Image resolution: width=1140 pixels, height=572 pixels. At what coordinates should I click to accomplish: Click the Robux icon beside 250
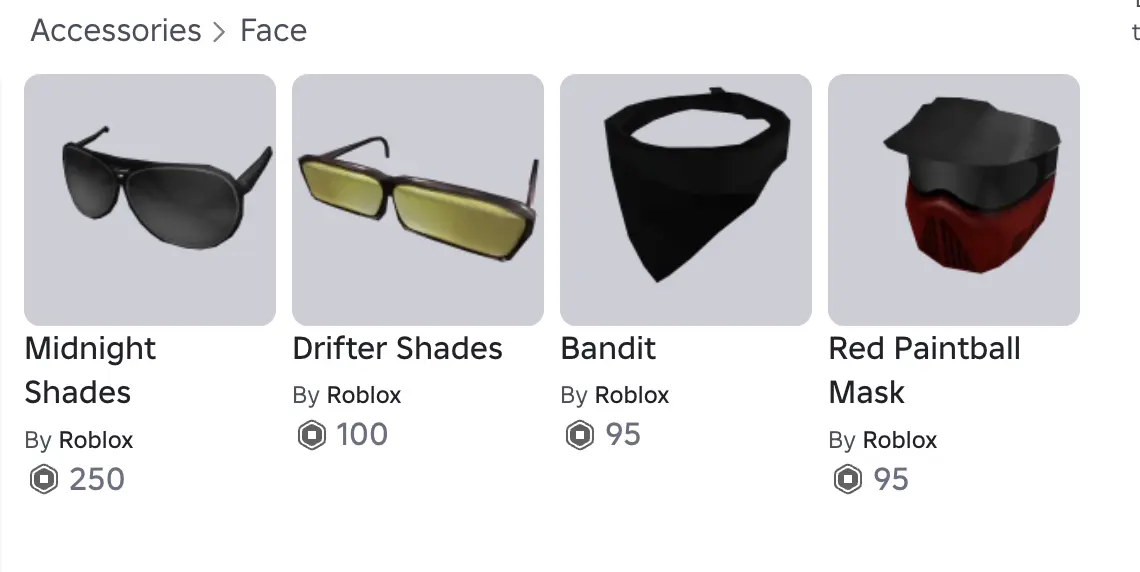(44, 480)
